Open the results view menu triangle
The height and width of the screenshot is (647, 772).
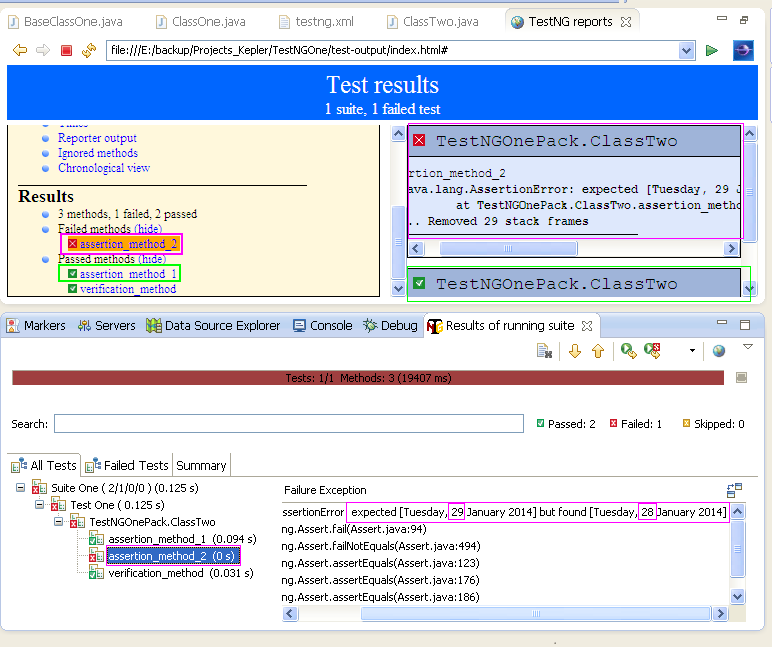tap(748, 347)
